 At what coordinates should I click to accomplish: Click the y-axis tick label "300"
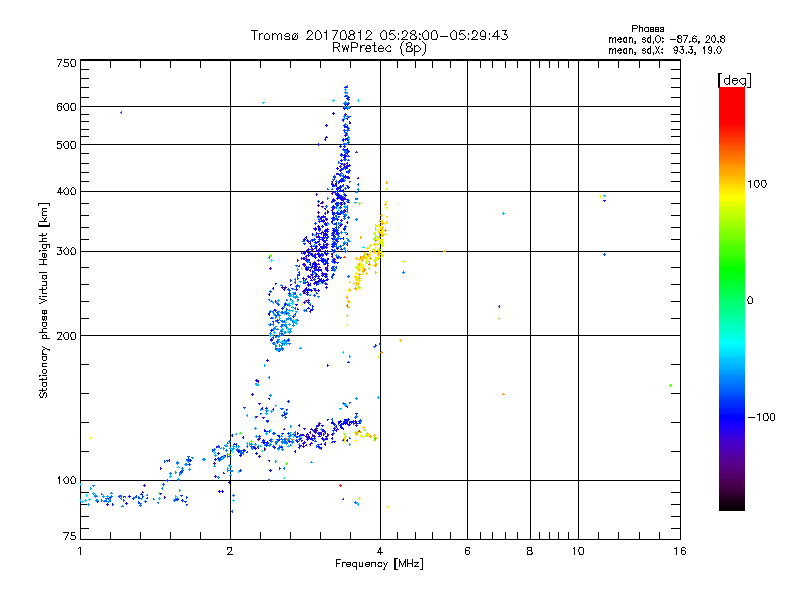(x=66, y=252)
